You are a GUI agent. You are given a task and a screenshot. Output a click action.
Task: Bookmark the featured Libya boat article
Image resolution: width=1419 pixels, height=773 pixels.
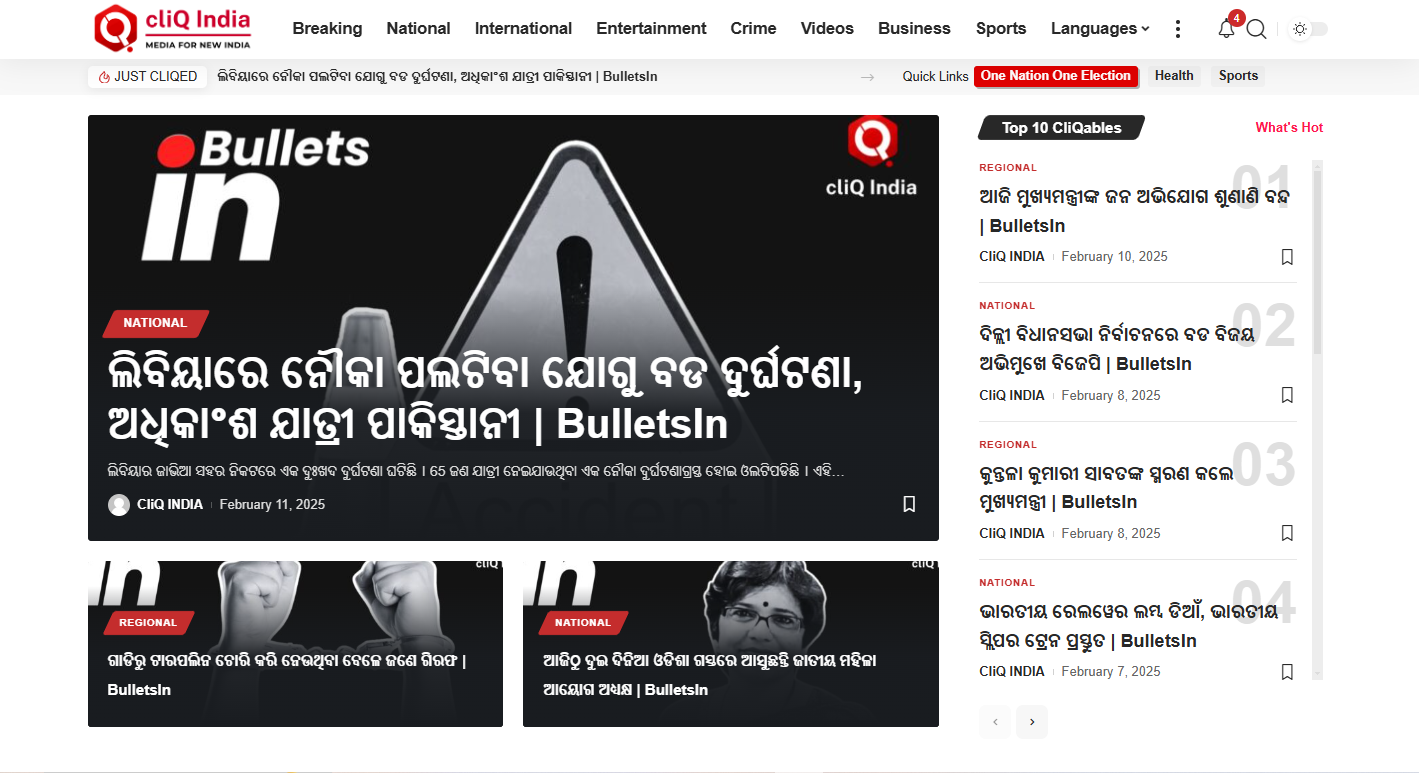coord(909,504)
